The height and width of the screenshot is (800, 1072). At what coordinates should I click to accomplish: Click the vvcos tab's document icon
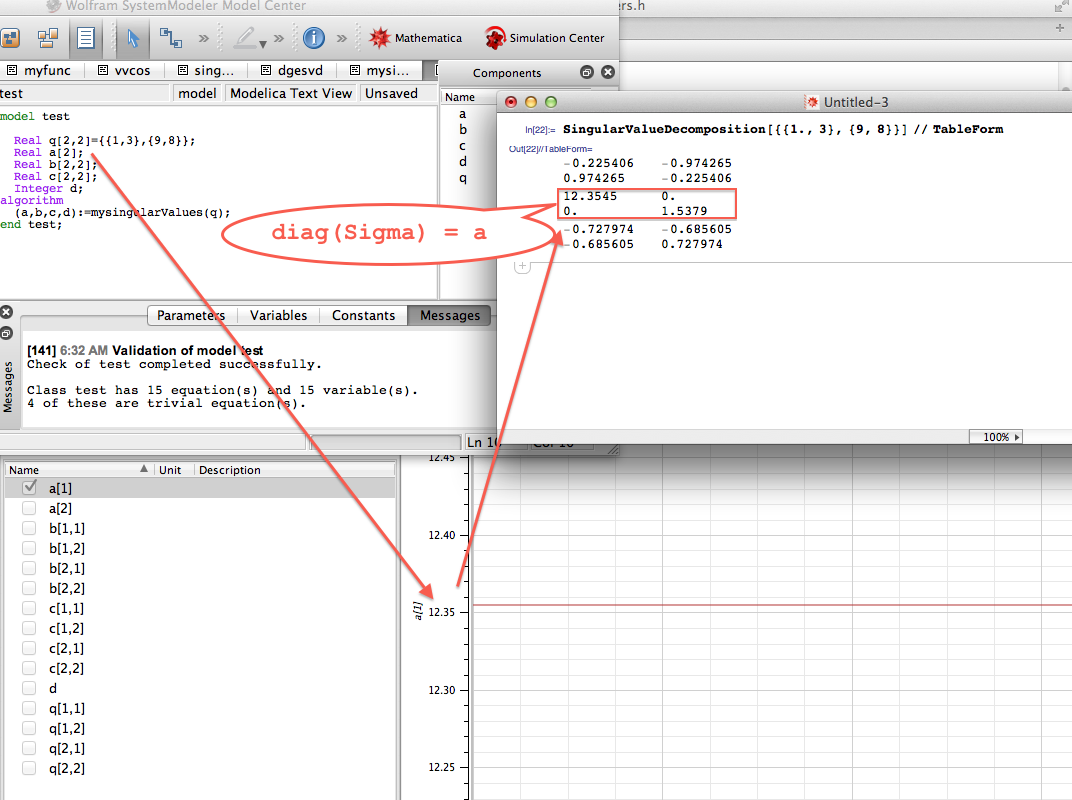[x=103, y=70]
